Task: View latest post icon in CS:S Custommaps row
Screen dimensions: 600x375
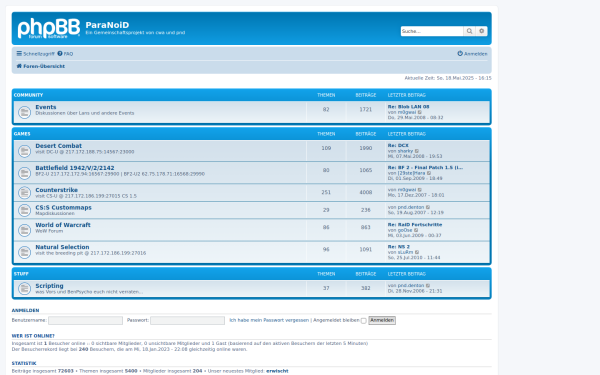Action: (x=428, y=207)
